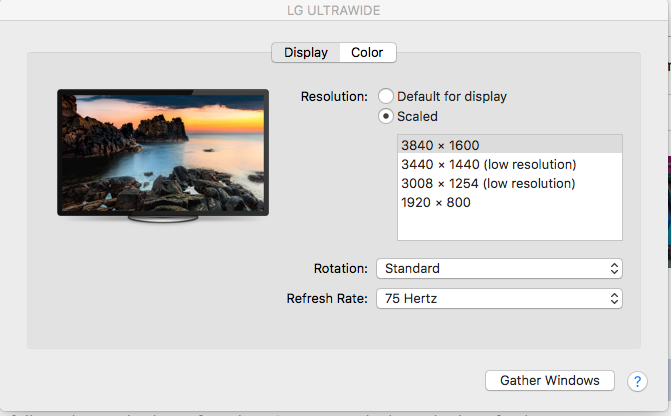Switch to the Color tab

pos(368,53)
